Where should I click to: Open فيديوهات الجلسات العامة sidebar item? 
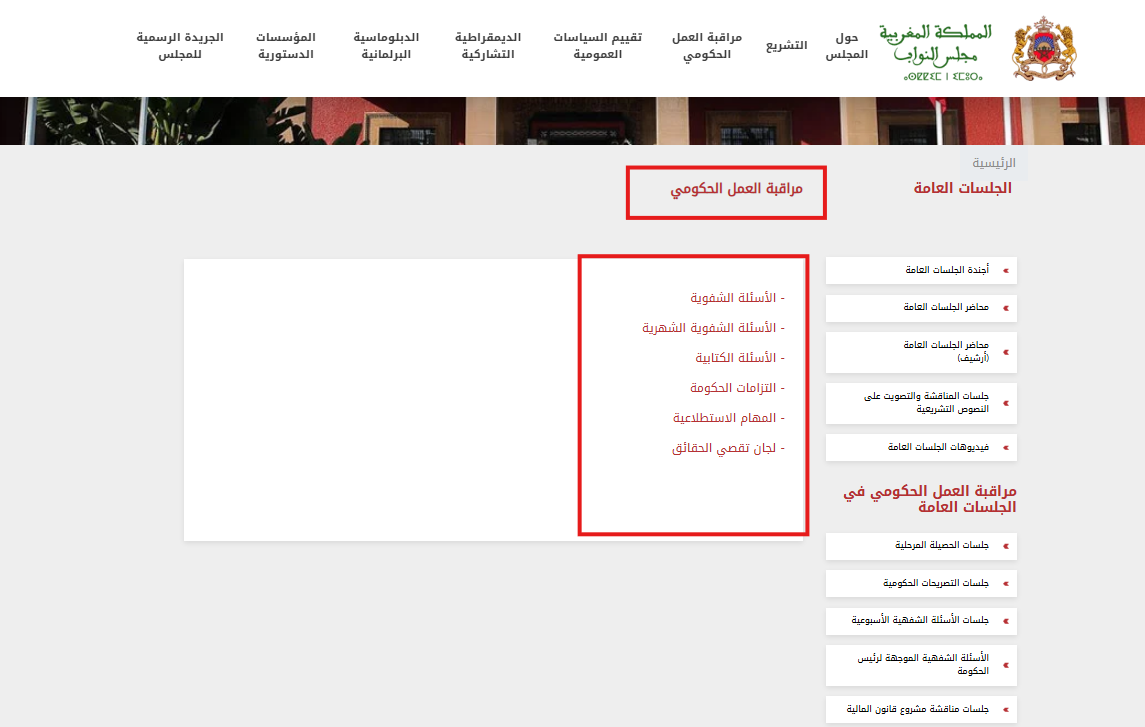pos(921,447)
